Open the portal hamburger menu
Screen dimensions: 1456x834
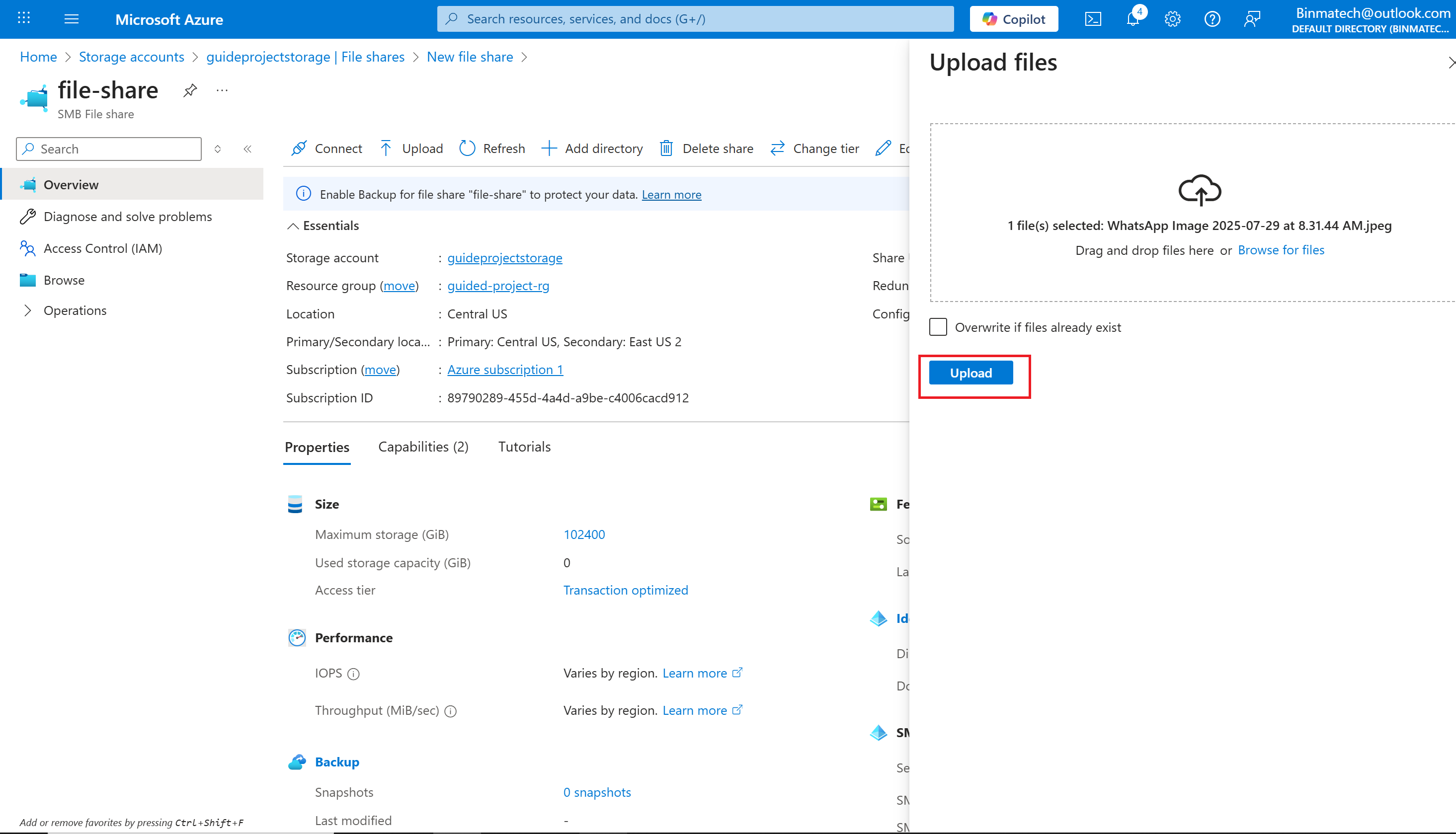(x=72, y=19)
